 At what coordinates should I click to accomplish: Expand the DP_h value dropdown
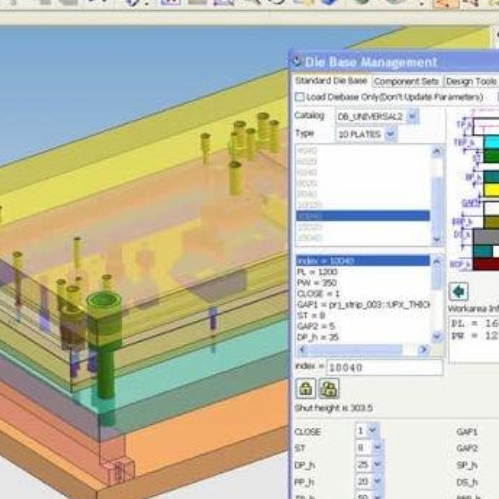(377, 464)
